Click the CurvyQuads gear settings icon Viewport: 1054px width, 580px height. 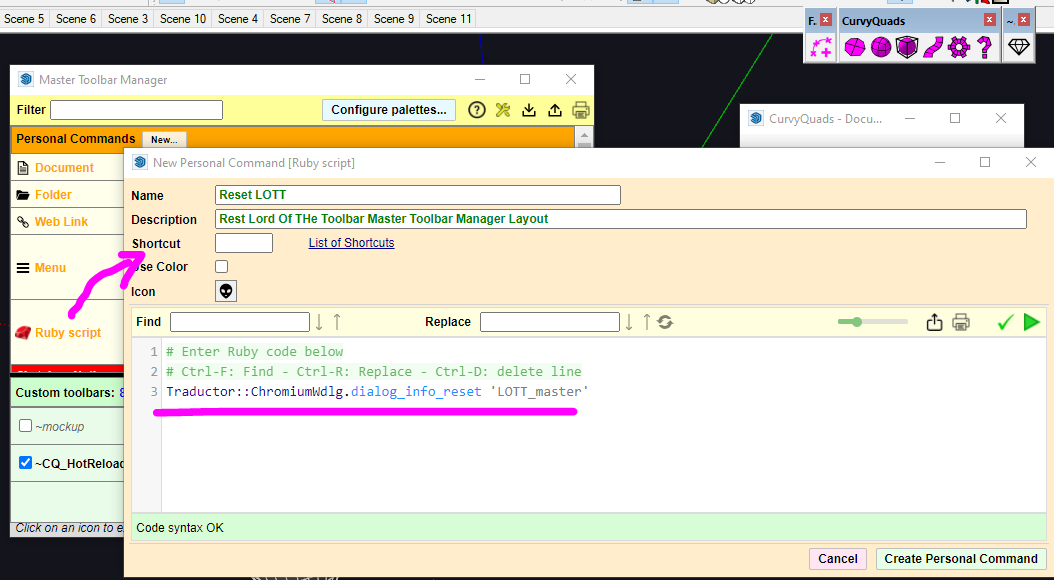pyautogui.click(x=959, y=47)
